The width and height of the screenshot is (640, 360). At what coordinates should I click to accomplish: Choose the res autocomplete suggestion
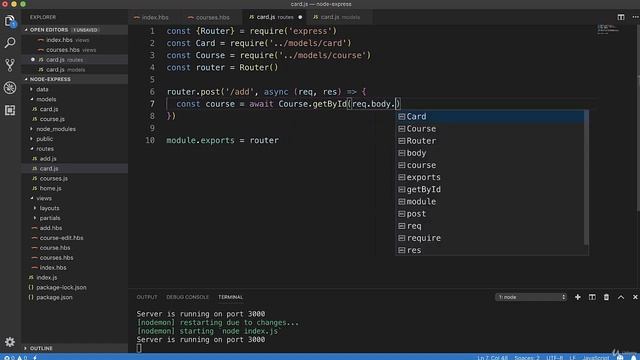point(490,250)
